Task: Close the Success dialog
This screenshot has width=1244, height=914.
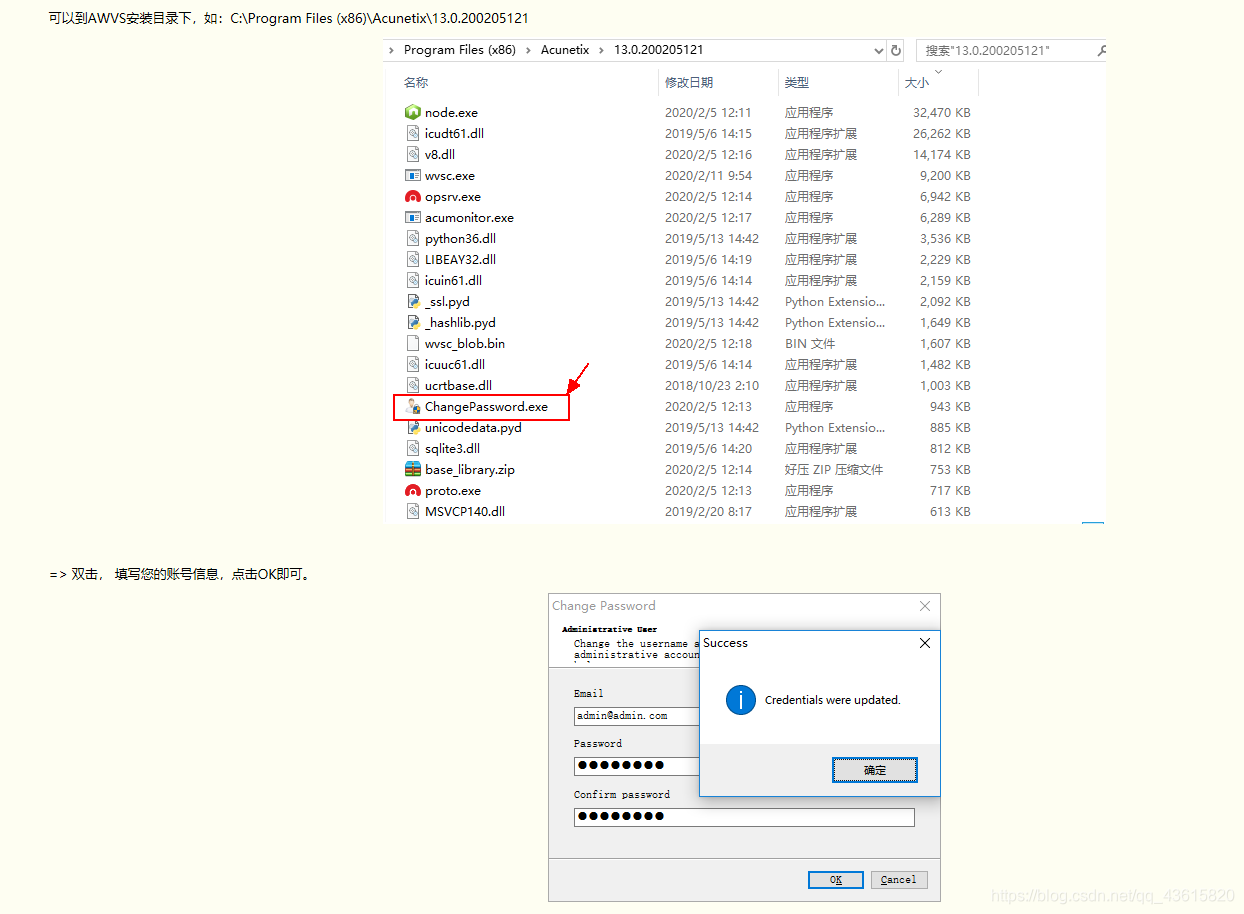Action: [925, 643]
